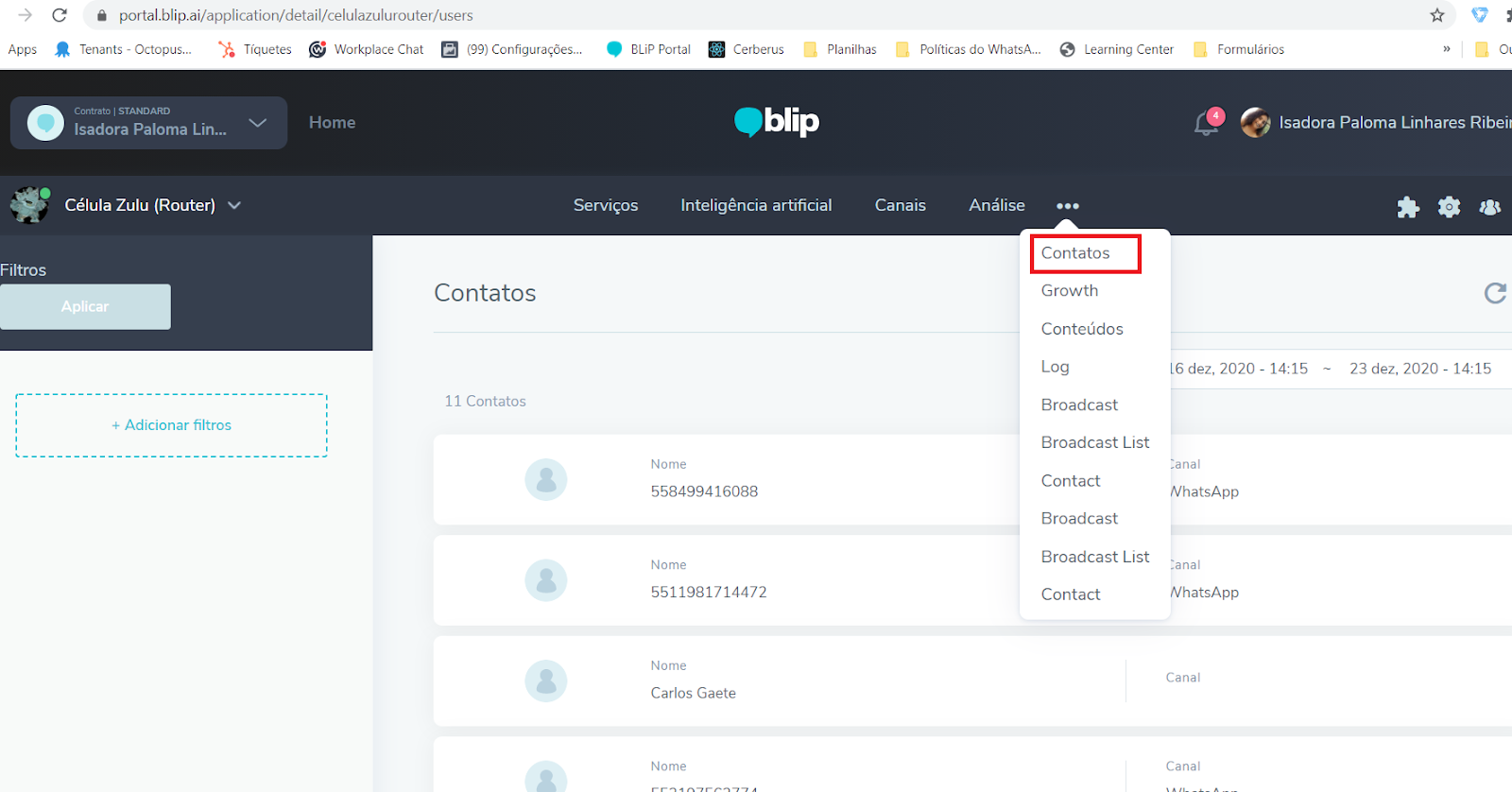
Task: Refresh the Contatos list with the reload icon
Action: (x=1495, y=293)
